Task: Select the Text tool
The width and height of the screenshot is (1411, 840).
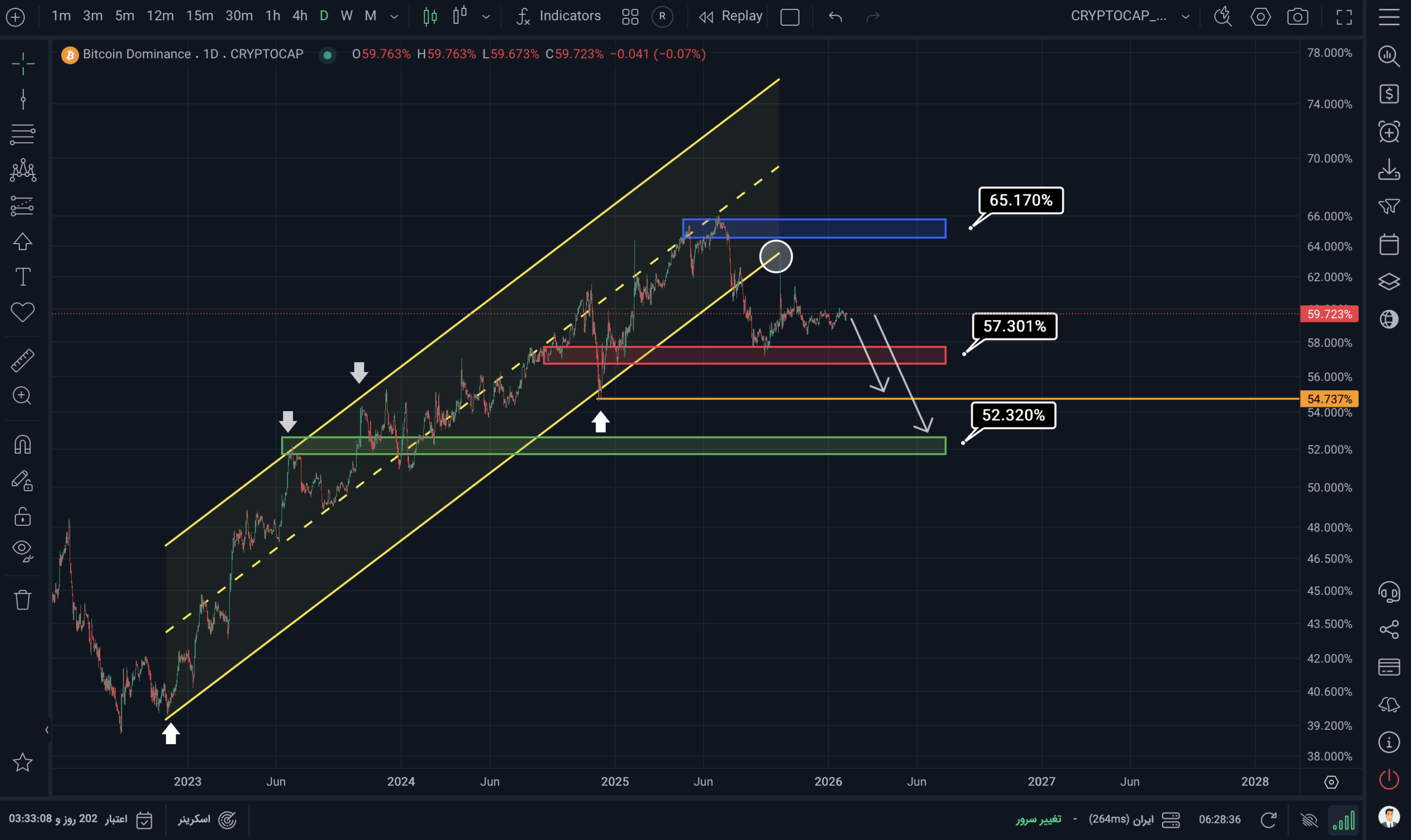Action: pyautogui.click(x=23, y=277)
